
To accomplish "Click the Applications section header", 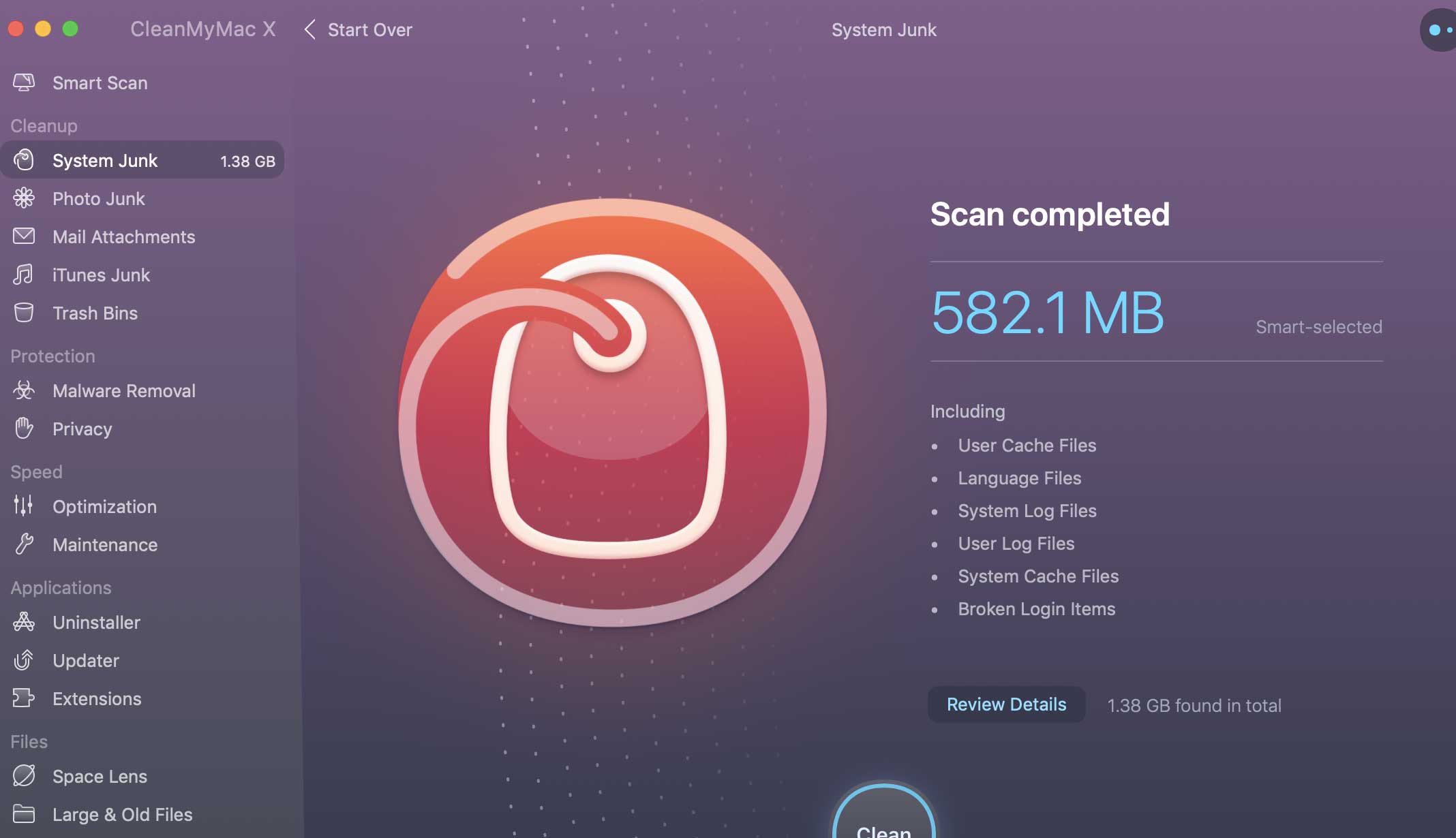I will tap(61, 588).
